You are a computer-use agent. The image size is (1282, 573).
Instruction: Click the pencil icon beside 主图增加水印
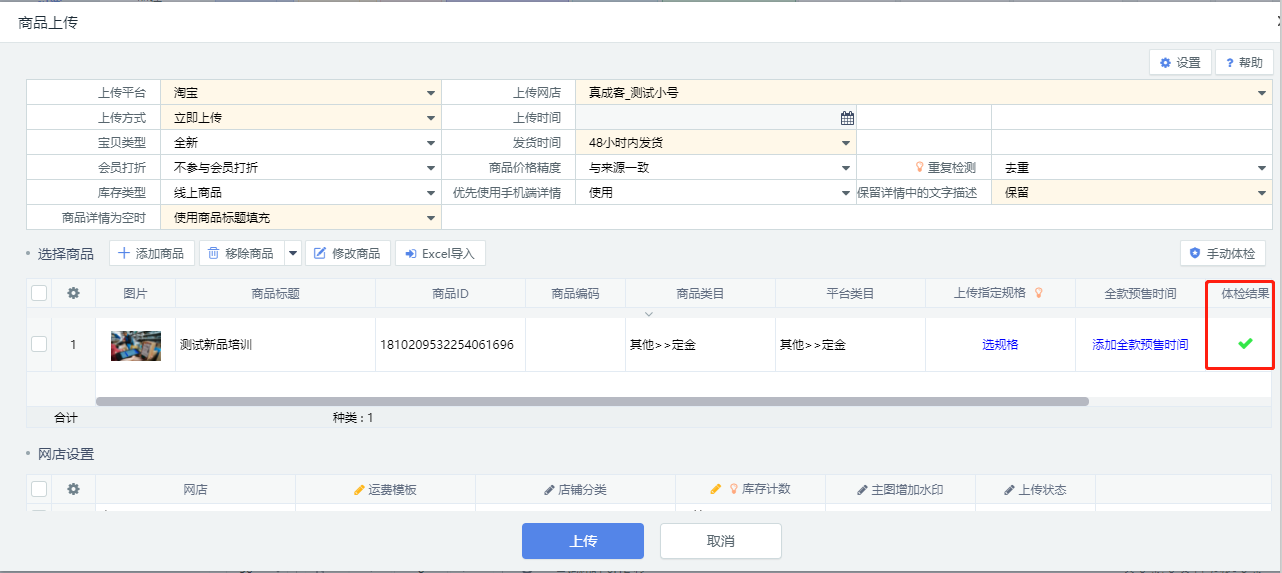click(863, 490)
